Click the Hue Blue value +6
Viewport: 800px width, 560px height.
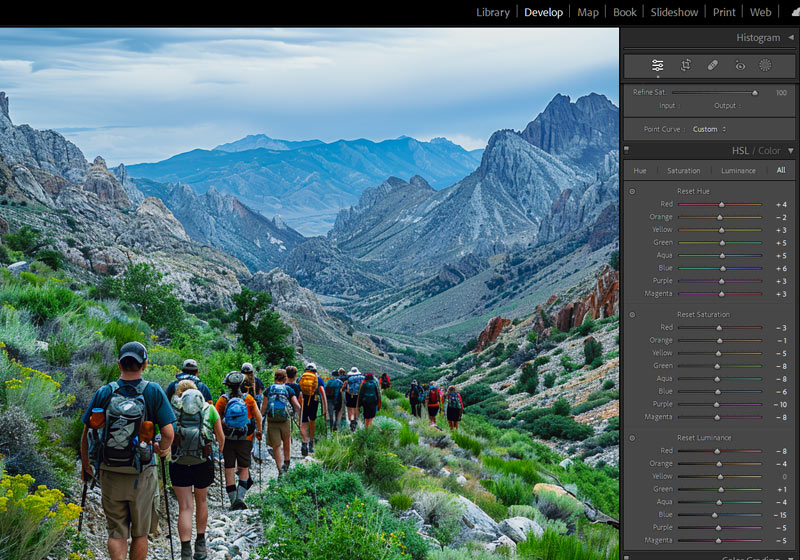pyautogui.click(x=782, y=268)
